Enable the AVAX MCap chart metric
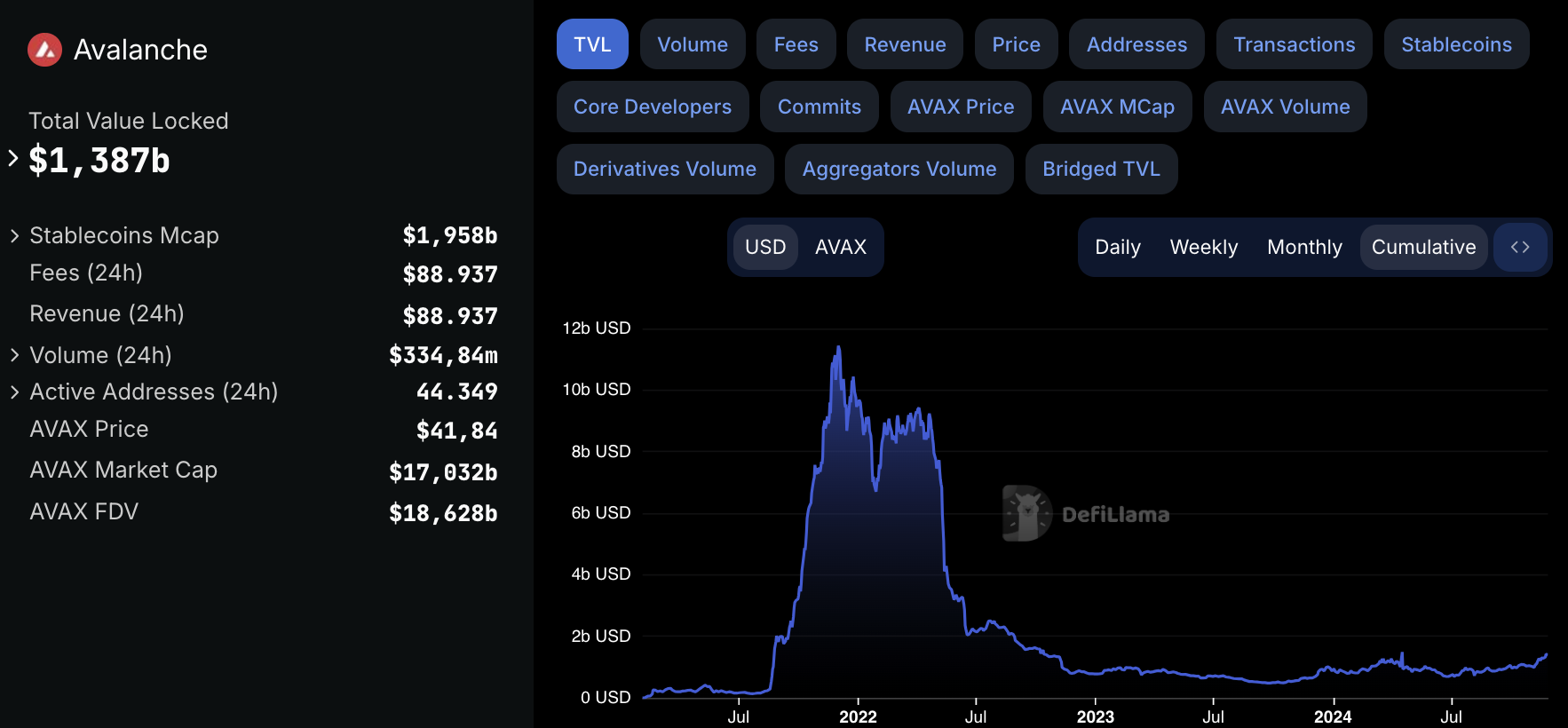1568x728 pixels. pyautogui.click(x=1118, y=107)
